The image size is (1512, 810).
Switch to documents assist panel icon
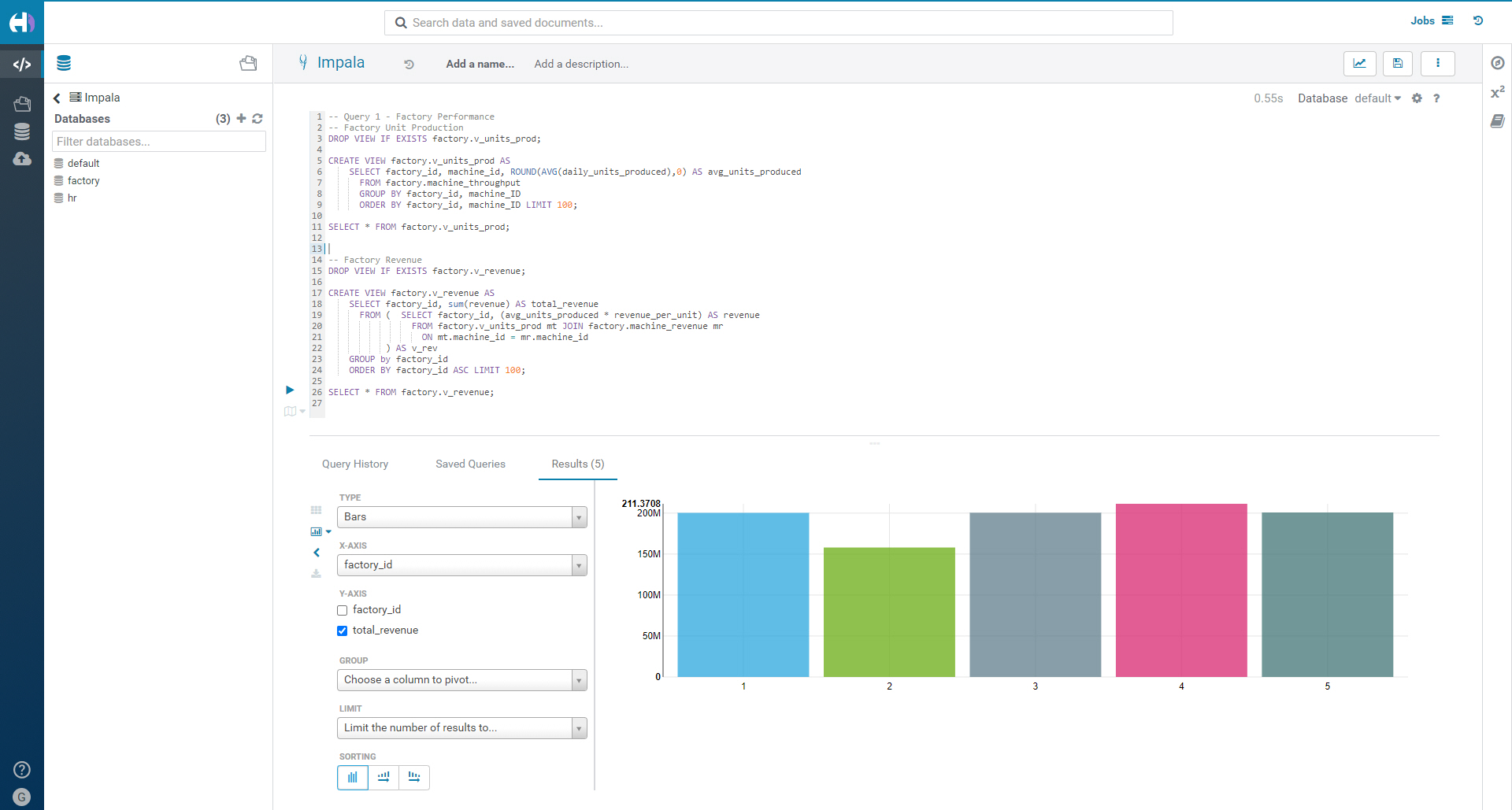tap(248, 63)
